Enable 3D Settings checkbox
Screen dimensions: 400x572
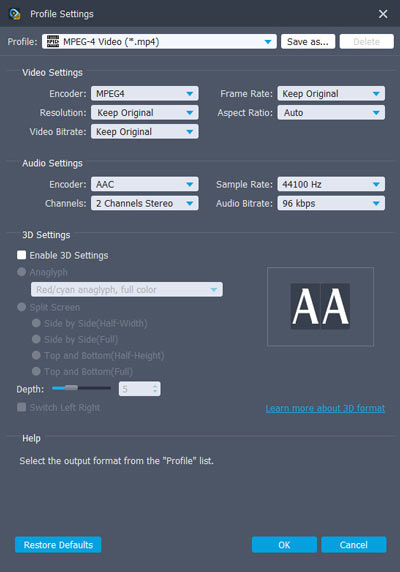coord(22,255)
